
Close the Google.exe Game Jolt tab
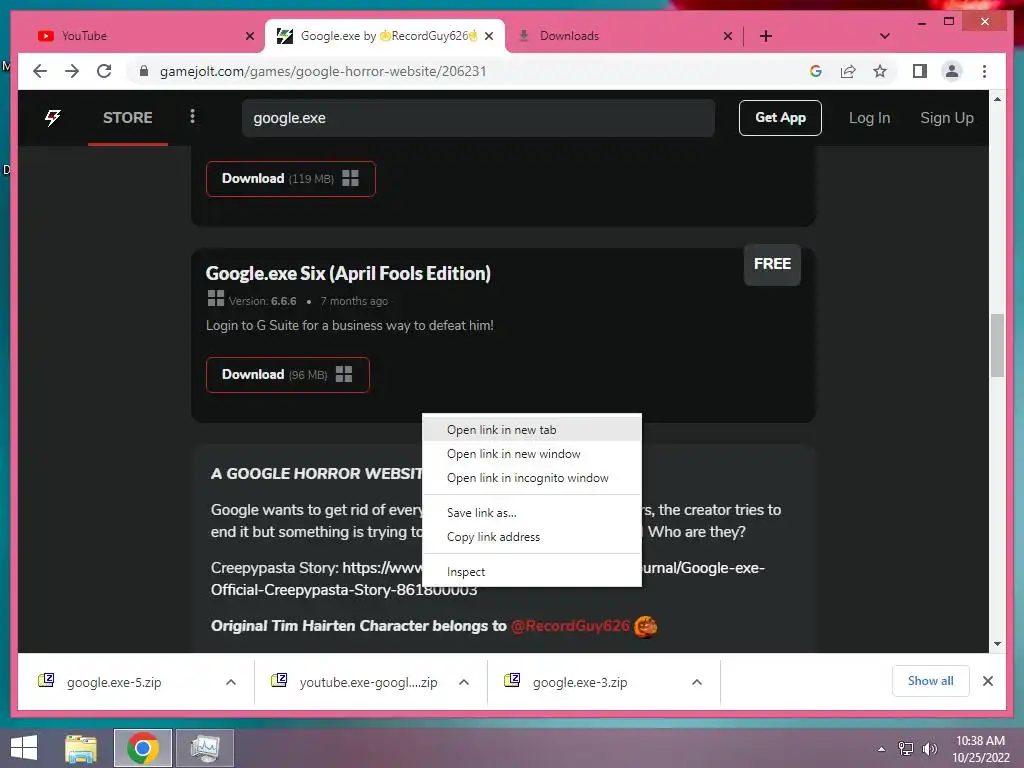489,36
